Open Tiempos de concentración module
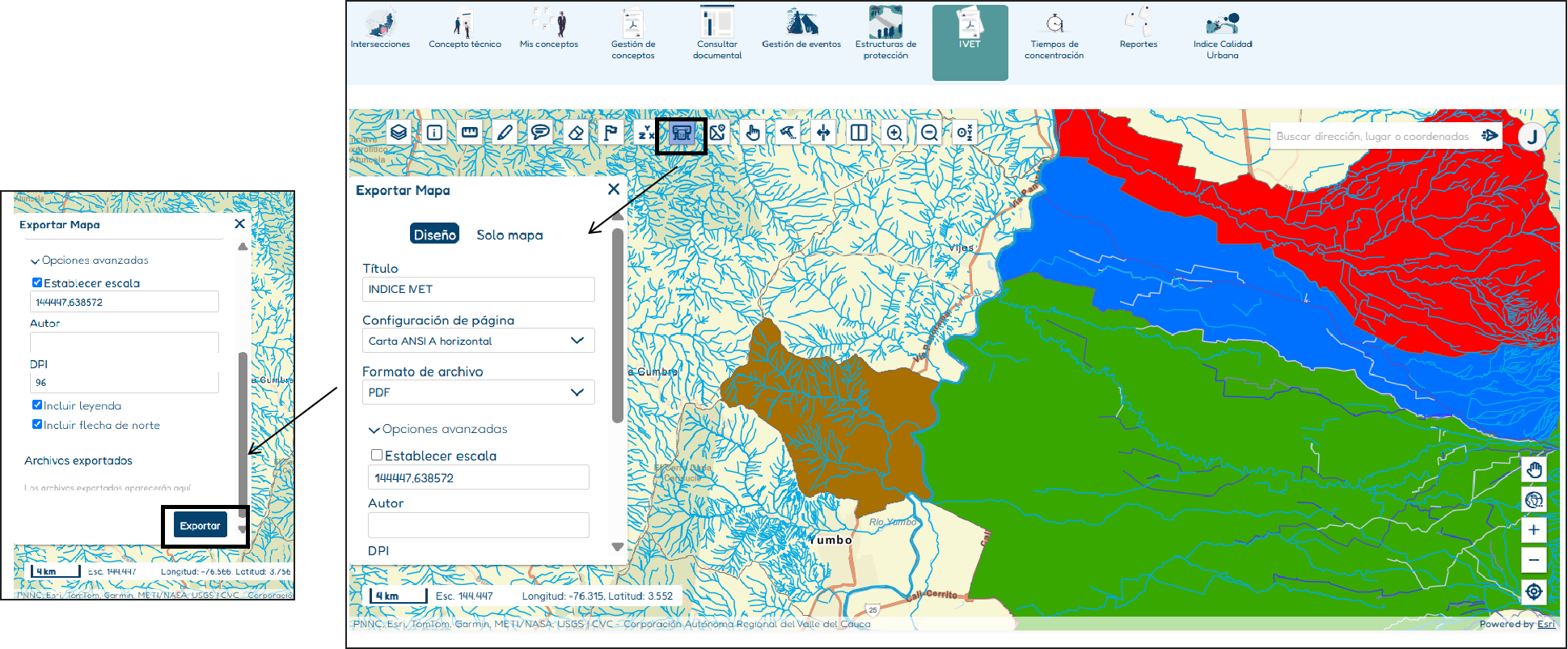Image resolution: width=1568 pixels, height=649 pixels. [1054, 34]
